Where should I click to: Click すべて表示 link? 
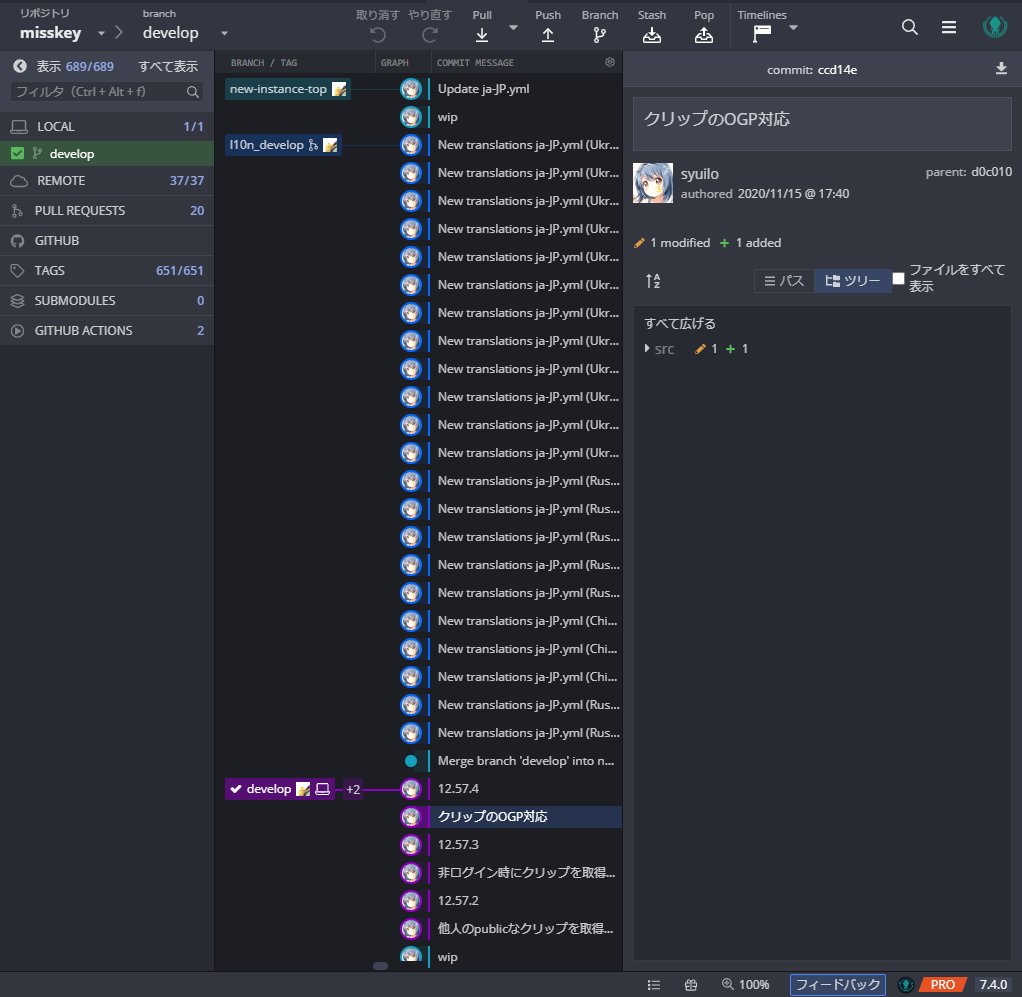click(168, 66)
